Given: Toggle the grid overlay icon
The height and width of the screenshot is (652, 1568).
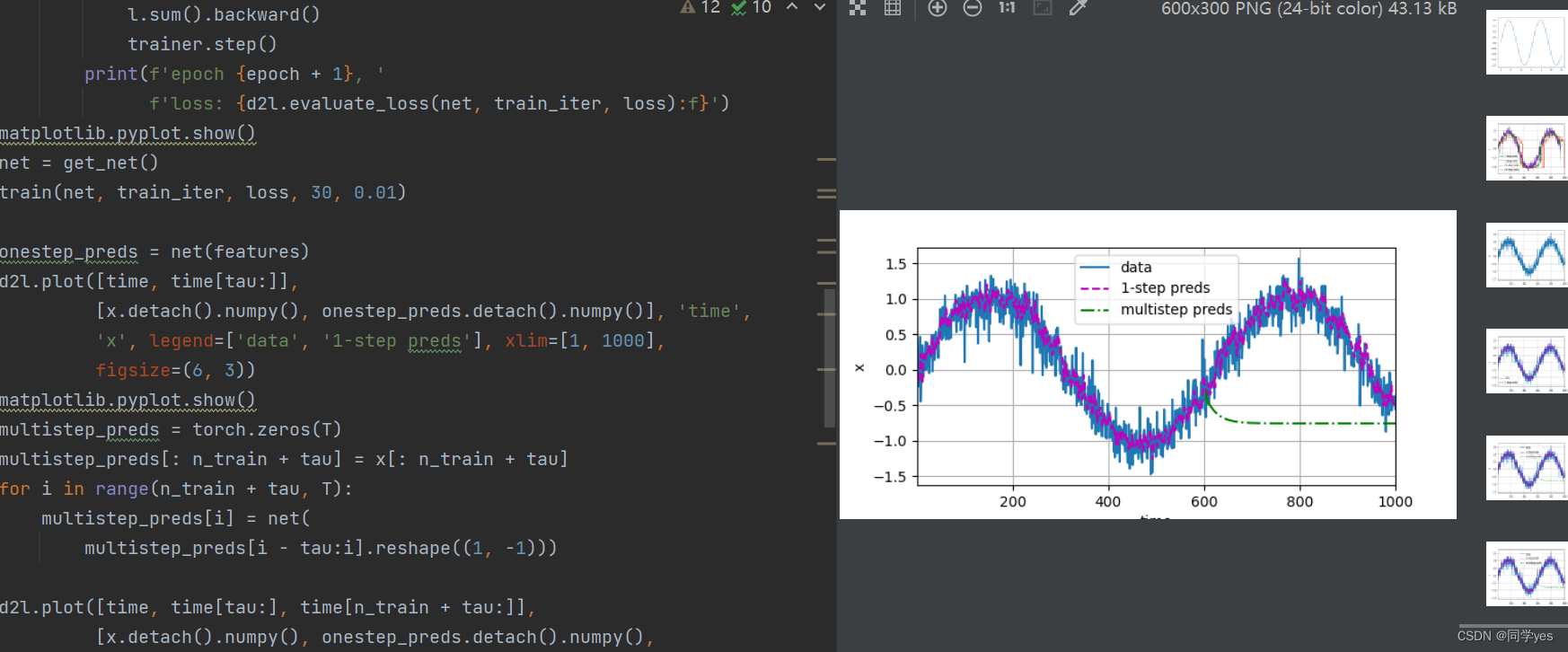Looking at the screenshot, I should point(893,8).
